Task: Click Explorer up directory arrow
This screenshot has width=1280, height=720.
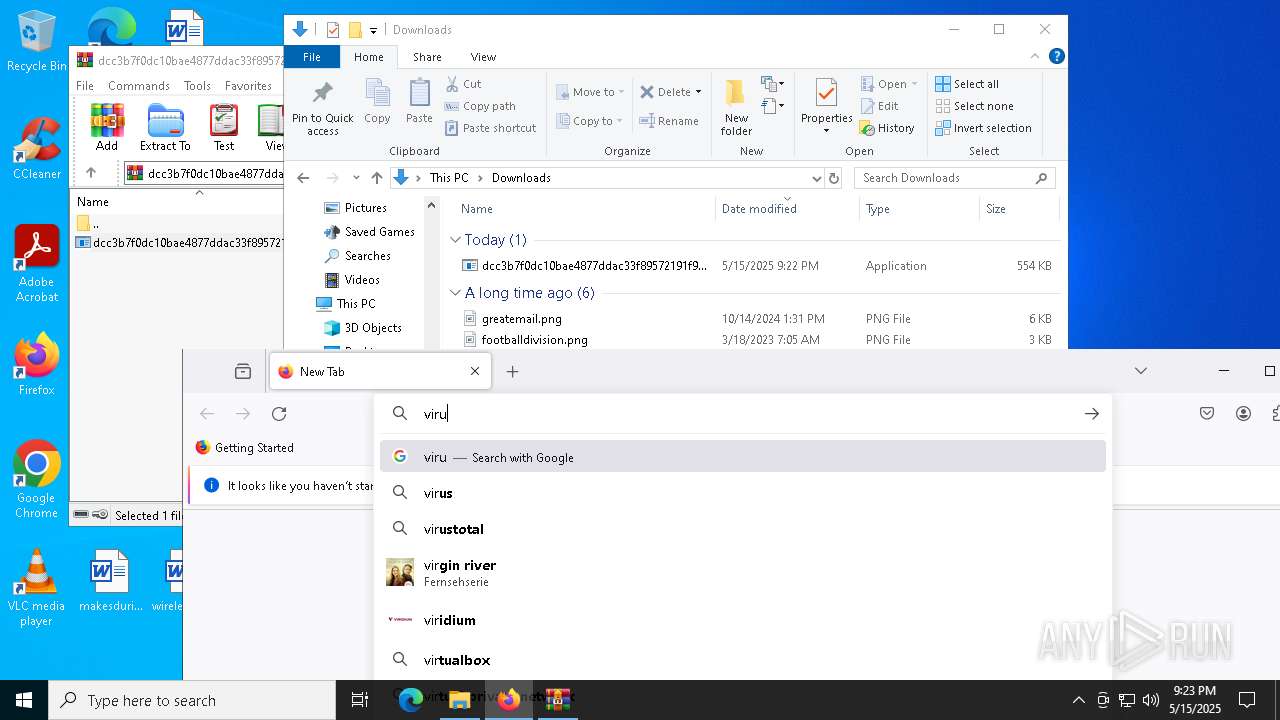Action: click(x=376, y=178)
